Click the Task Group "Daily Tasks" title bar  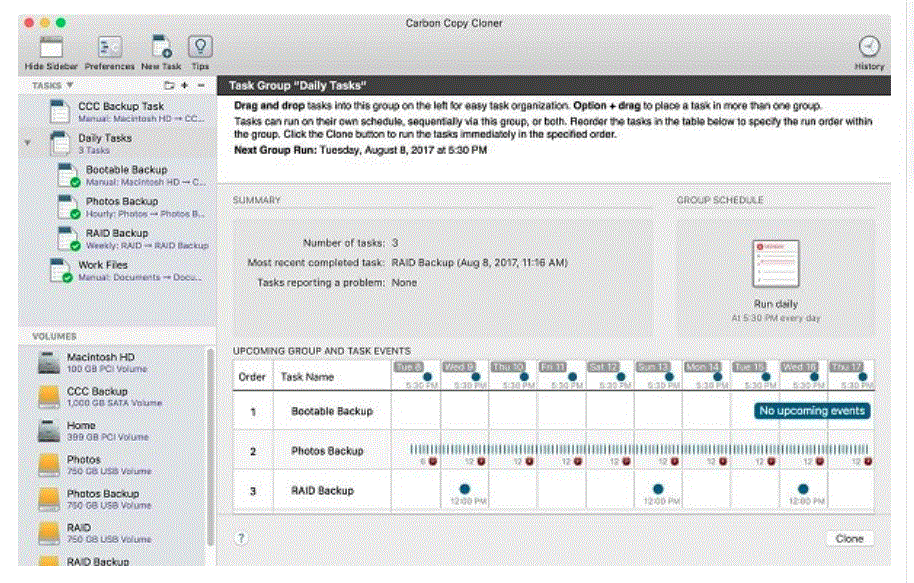point(554,86)
